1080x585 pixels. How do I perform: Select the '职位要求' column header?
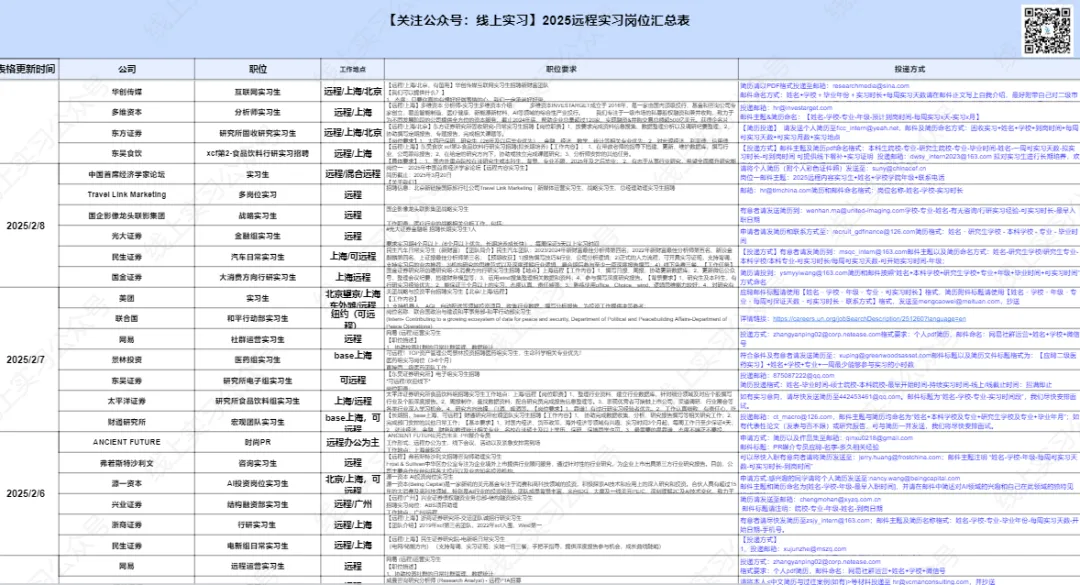click(561, 69)
